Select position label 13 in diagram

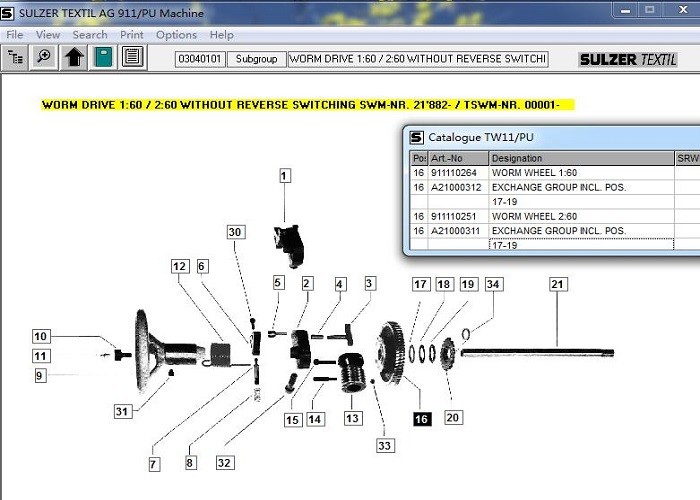pos(353,418)
